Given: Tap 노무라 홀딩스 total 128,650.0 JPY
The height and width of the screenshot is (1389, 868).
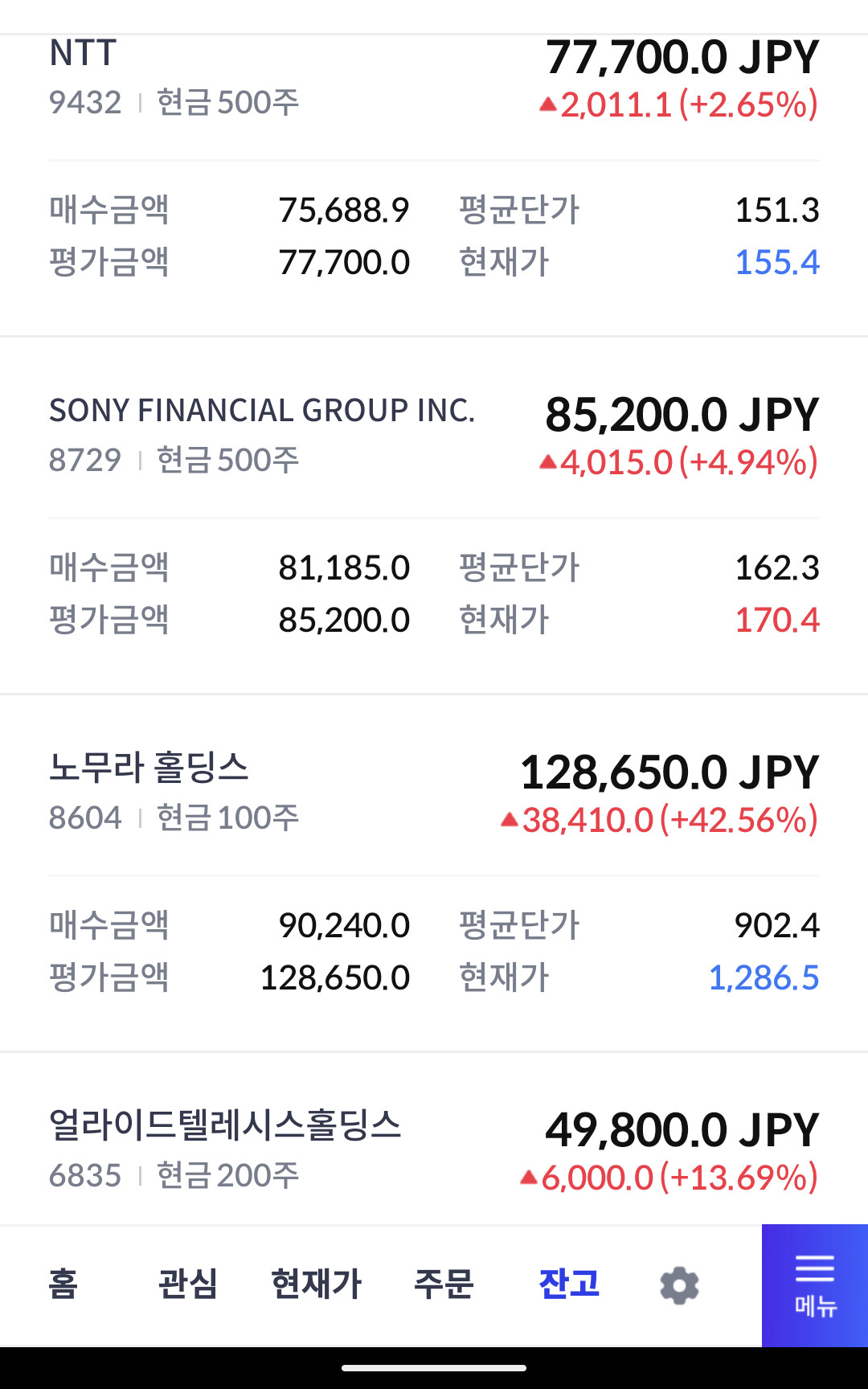Looking at the screenshot, I should [669, 772].
